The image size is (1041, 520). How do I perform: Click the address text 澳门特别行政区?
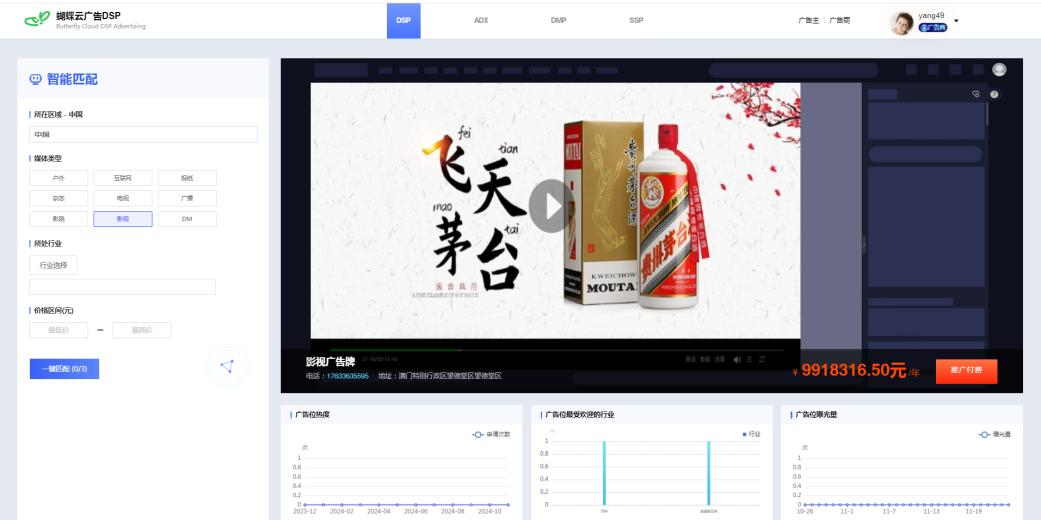coord(424,376)
